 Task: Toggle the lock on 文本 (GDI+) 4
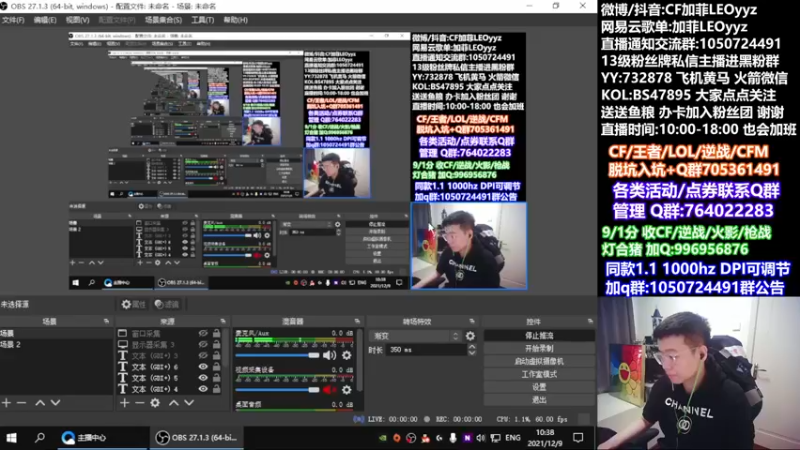(217, 389)
